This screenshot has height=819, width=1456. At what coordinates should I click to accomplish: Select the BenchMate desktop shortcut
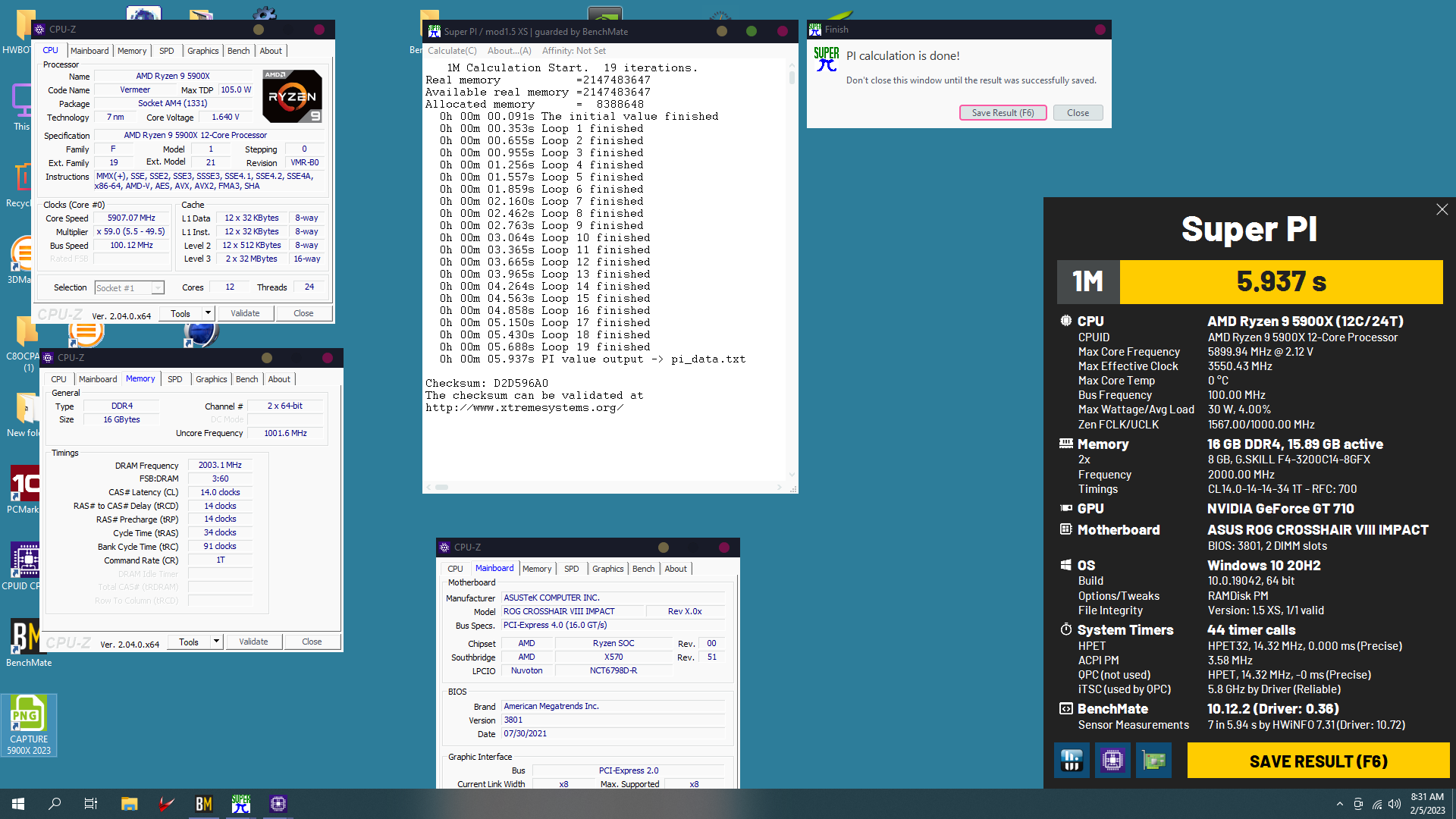(29, 643)
